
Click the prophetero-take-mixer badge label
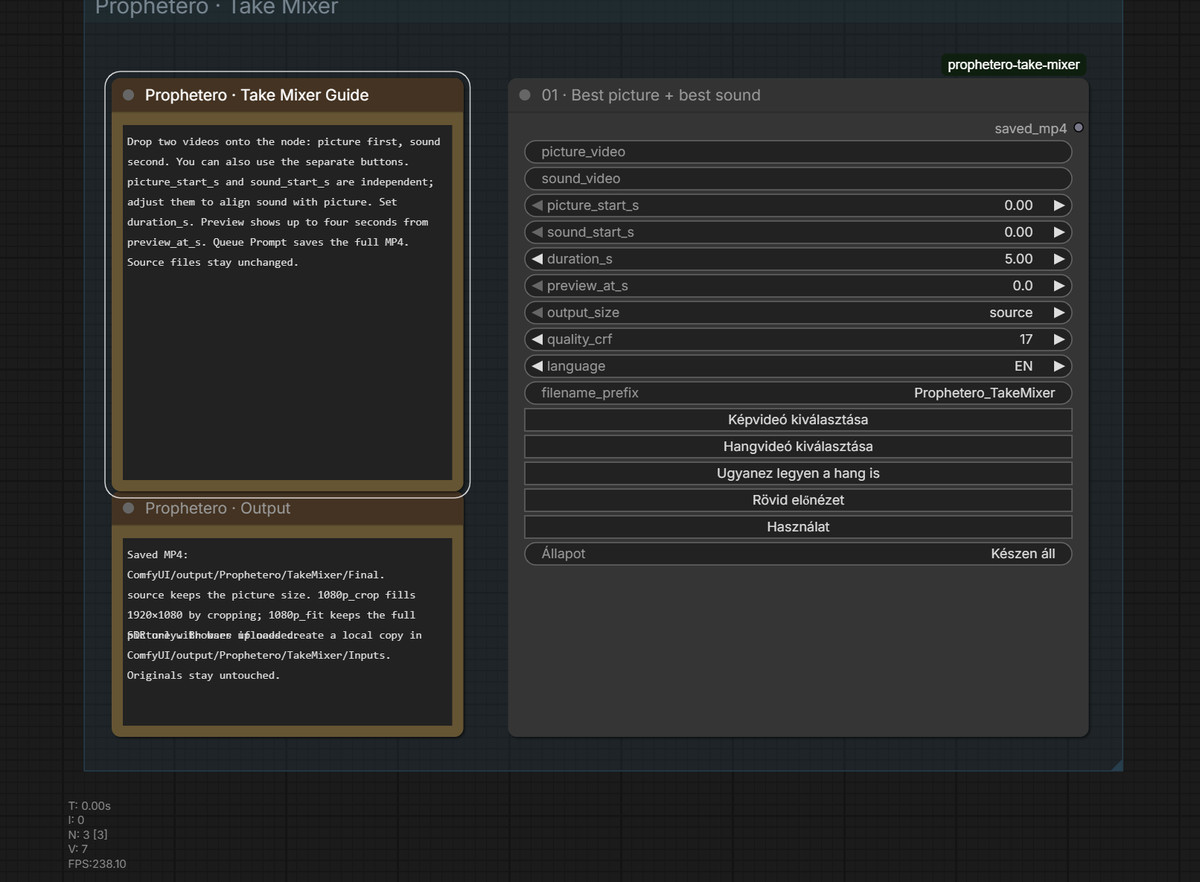coord(1014,65)
